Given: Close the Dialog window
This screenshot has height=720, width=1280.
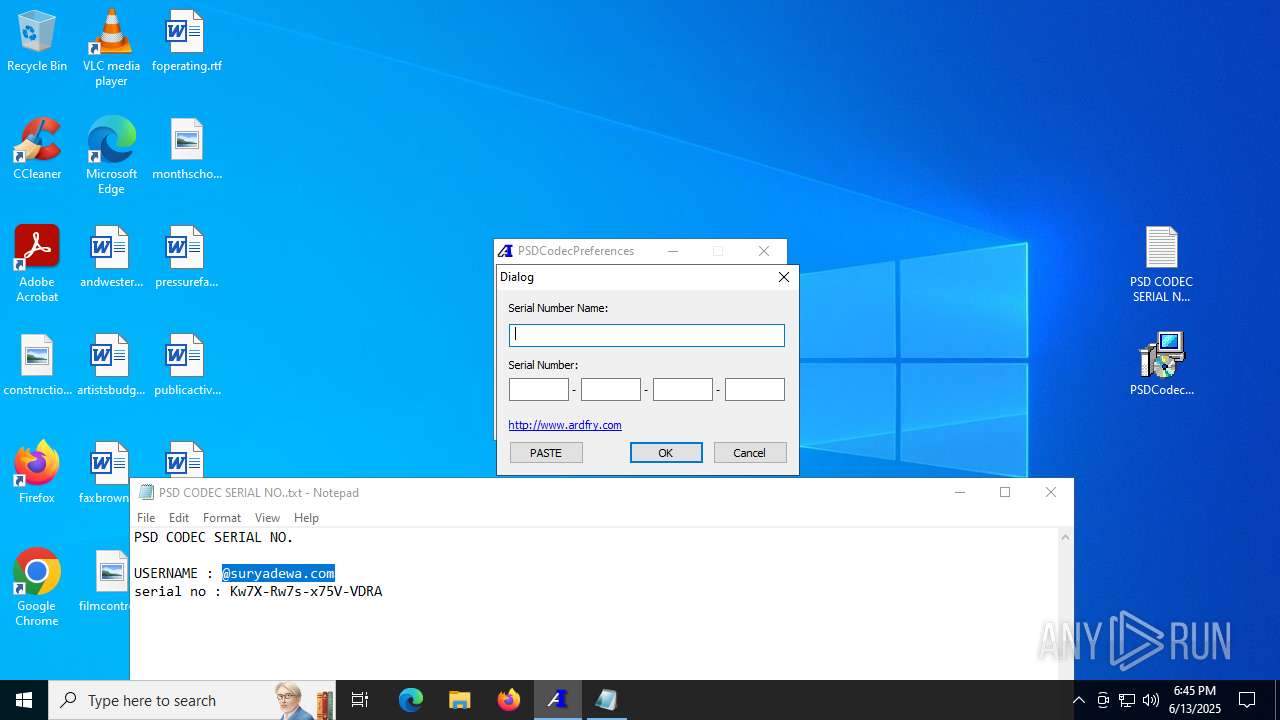Looking at the screenshot, I should pyautogui.click(x=784, y=277).
